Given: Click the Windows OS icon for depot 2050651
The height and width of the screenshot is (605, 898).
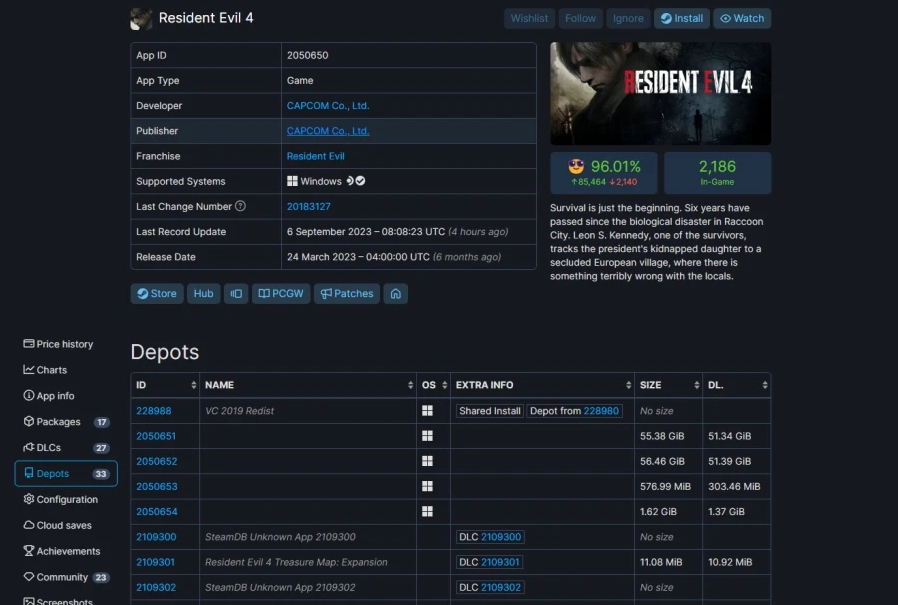Looking at the screenshot, I should 427,436.
